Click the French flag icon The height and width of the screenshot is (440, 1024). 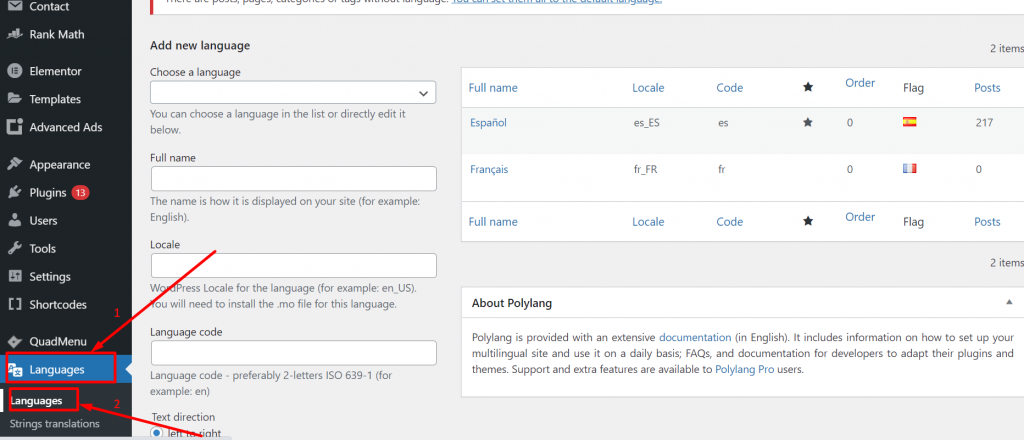[909, 168]
